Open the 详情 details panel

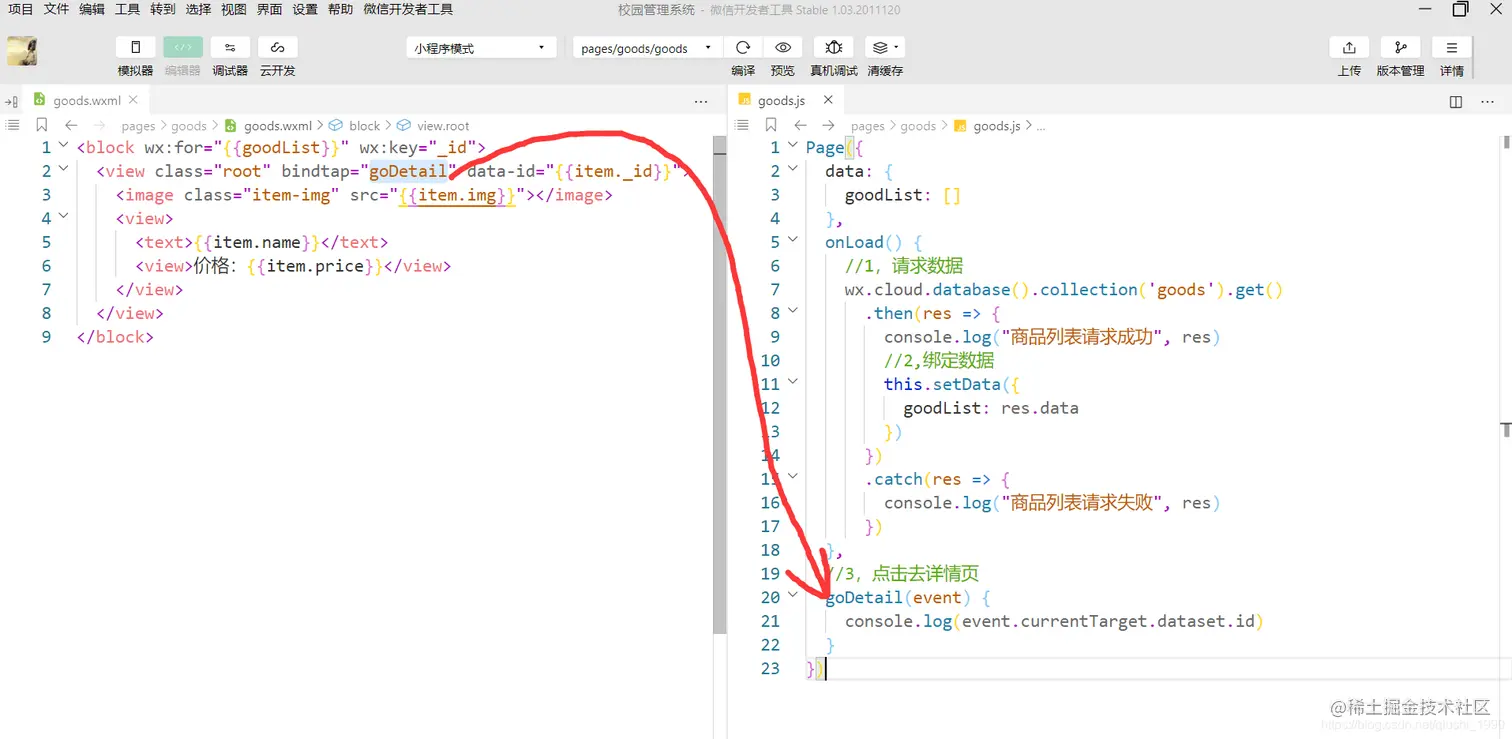click(1452, 48)
